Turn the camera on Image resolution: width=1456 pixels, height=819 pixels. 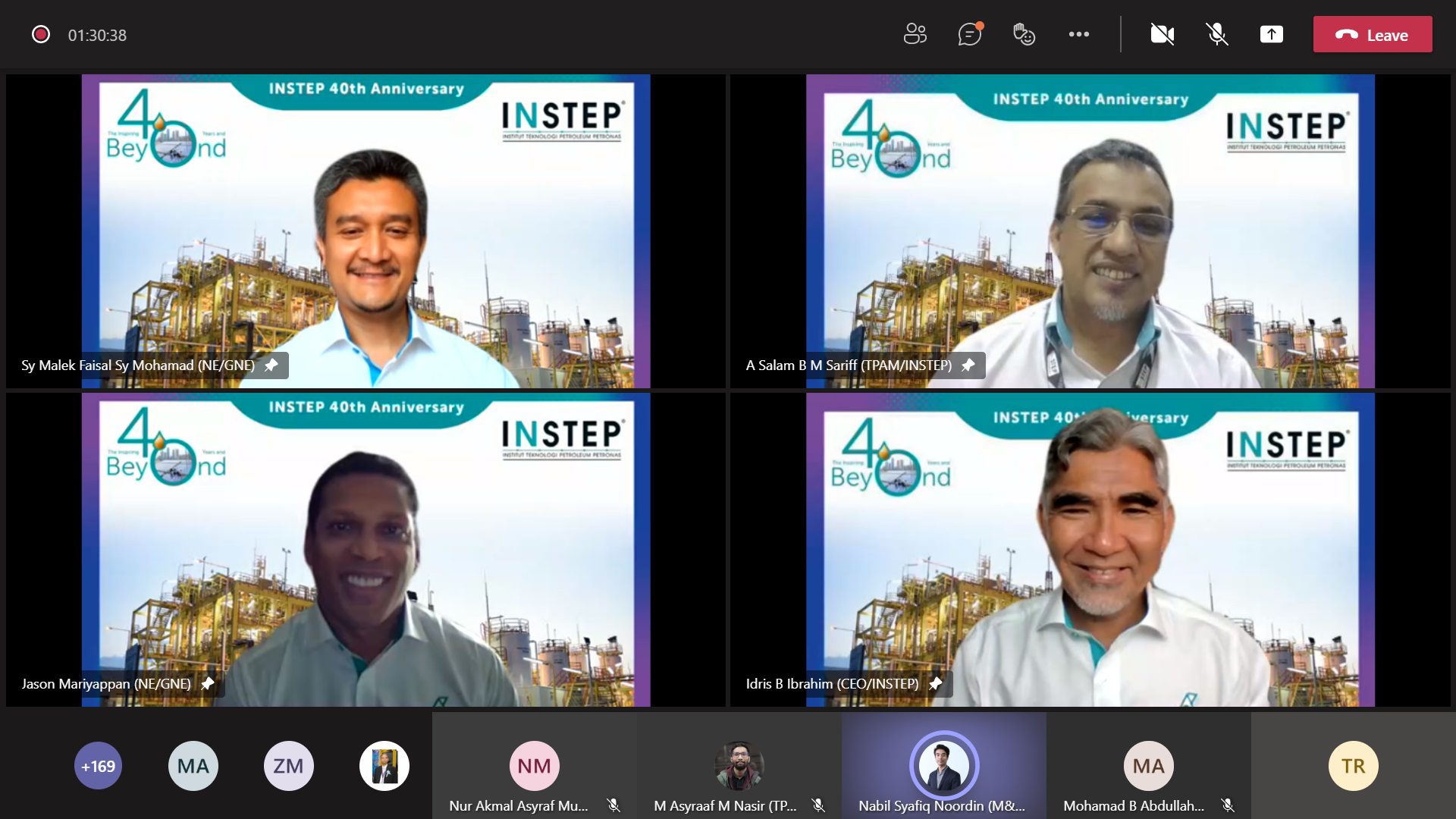[1163, 34]
